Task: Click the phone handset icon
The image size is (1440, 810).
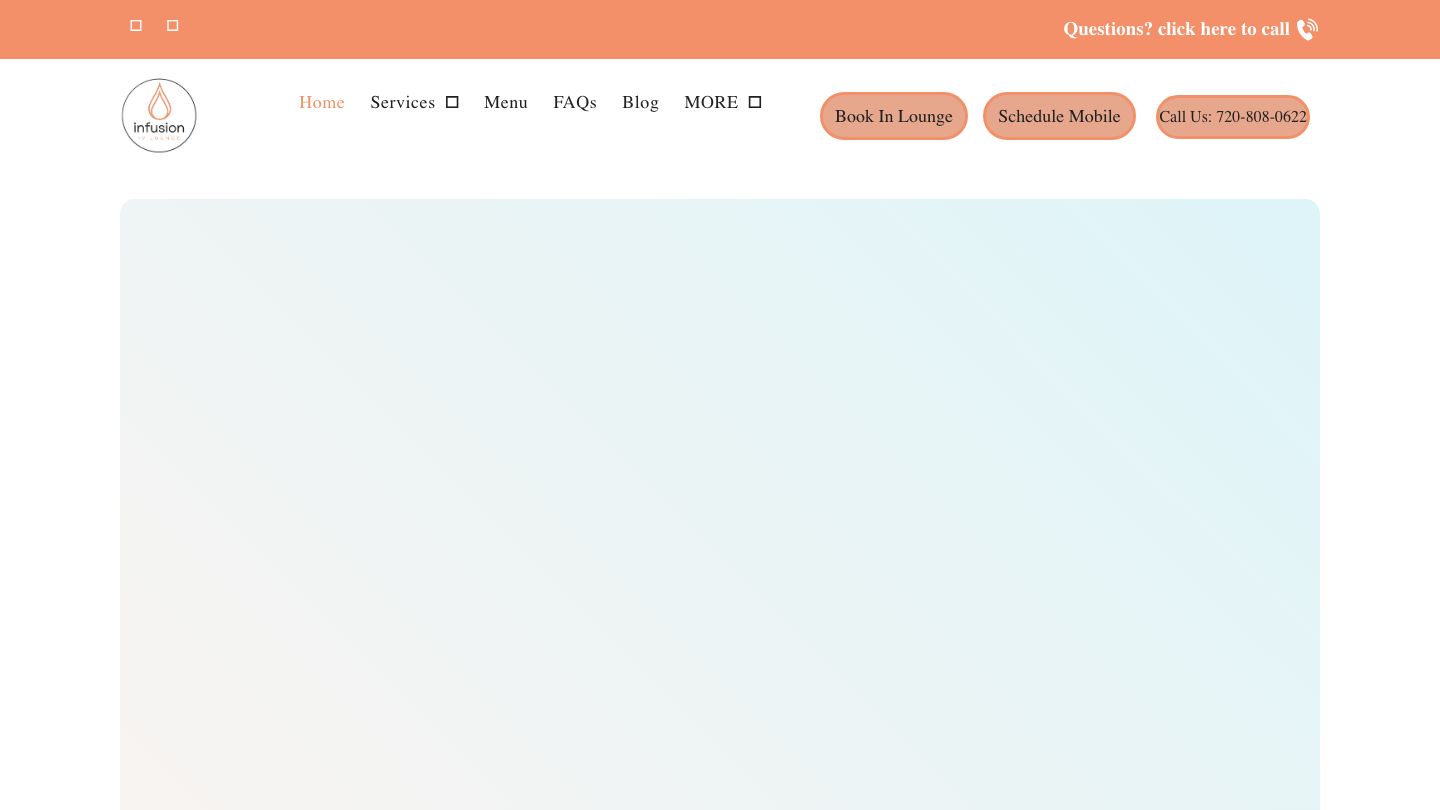Action: point(1307,30)
